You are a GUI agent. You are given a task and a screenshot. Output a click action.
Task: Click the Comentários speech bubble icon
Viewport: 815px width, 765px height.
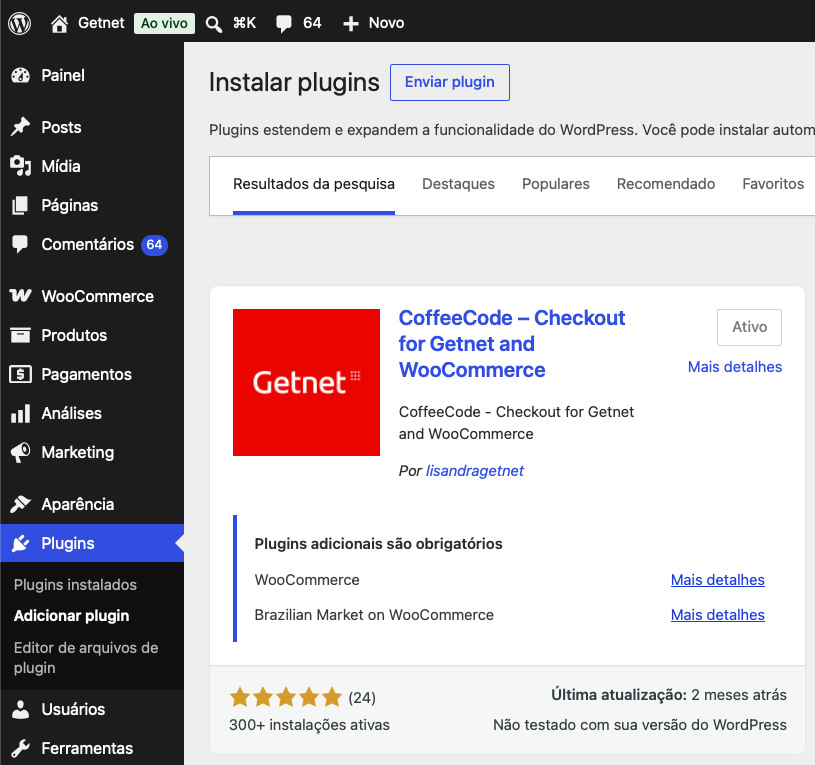[x=20, y=244]
